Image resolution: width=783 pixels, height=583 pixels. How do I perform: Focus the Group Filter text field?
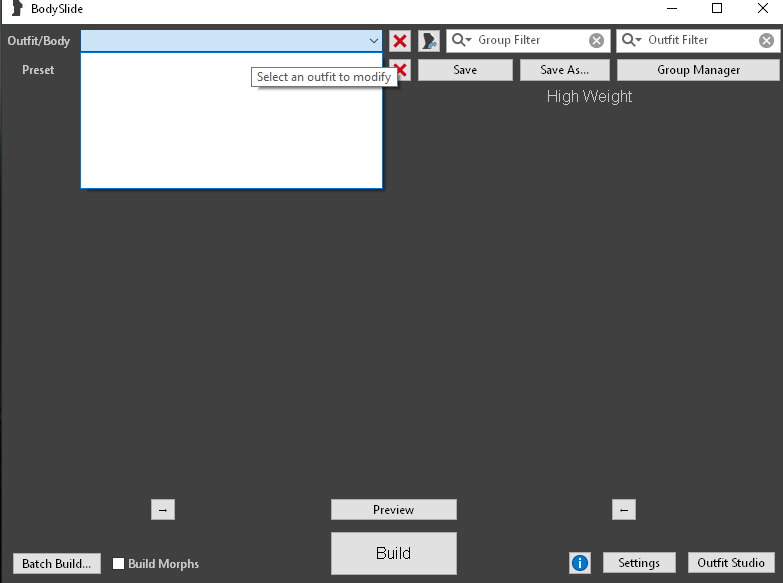[x=530, y=40]
